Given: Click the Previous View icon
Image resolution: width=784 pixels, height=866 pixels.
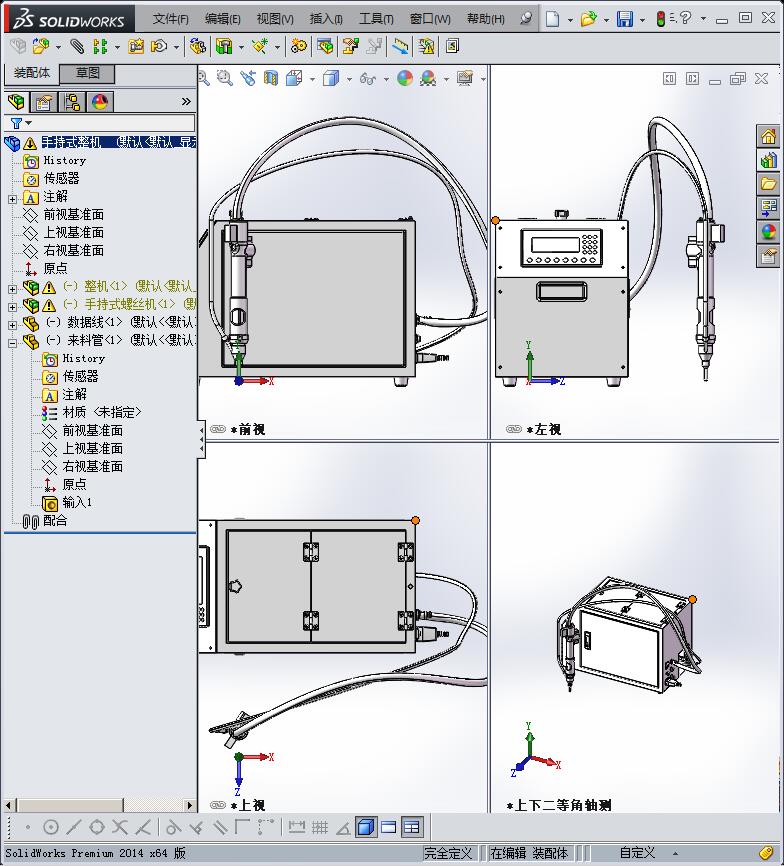Looking at the screenshot, I should [x=248, y=78].
